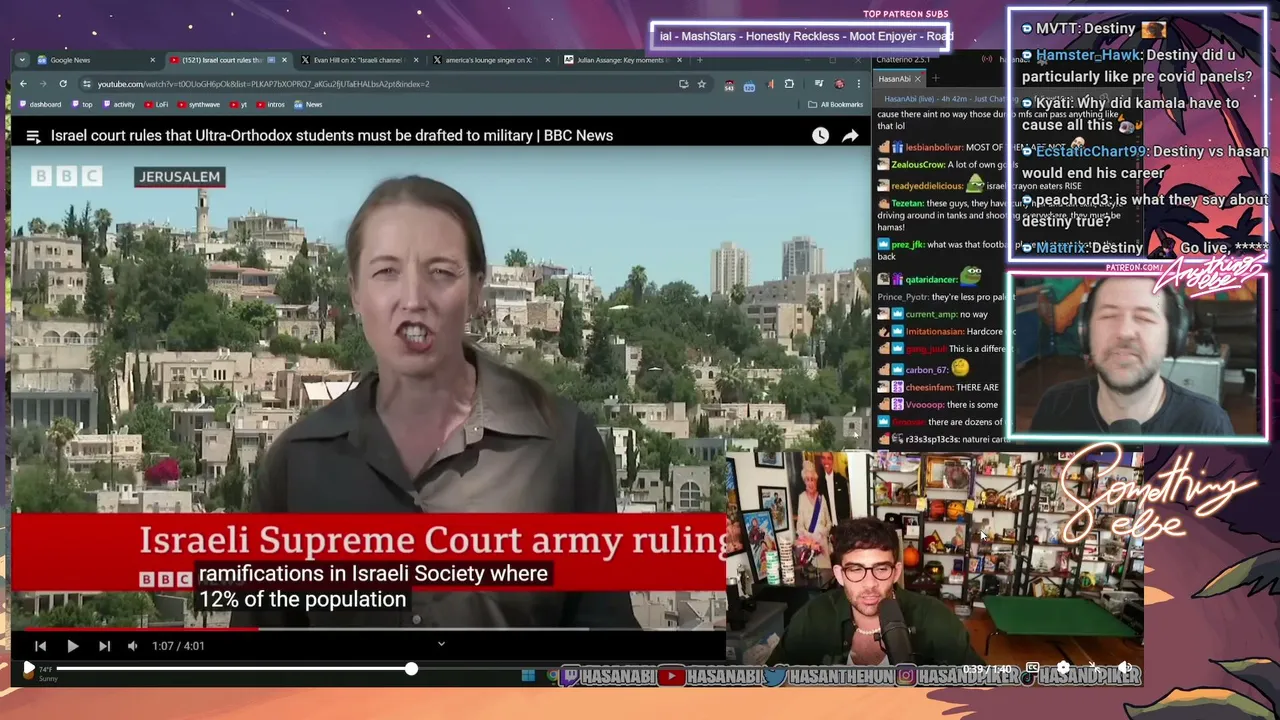Toggle captions on the outer player
This screenshot has width=1280, height=720.
(x=1032, y=668)
